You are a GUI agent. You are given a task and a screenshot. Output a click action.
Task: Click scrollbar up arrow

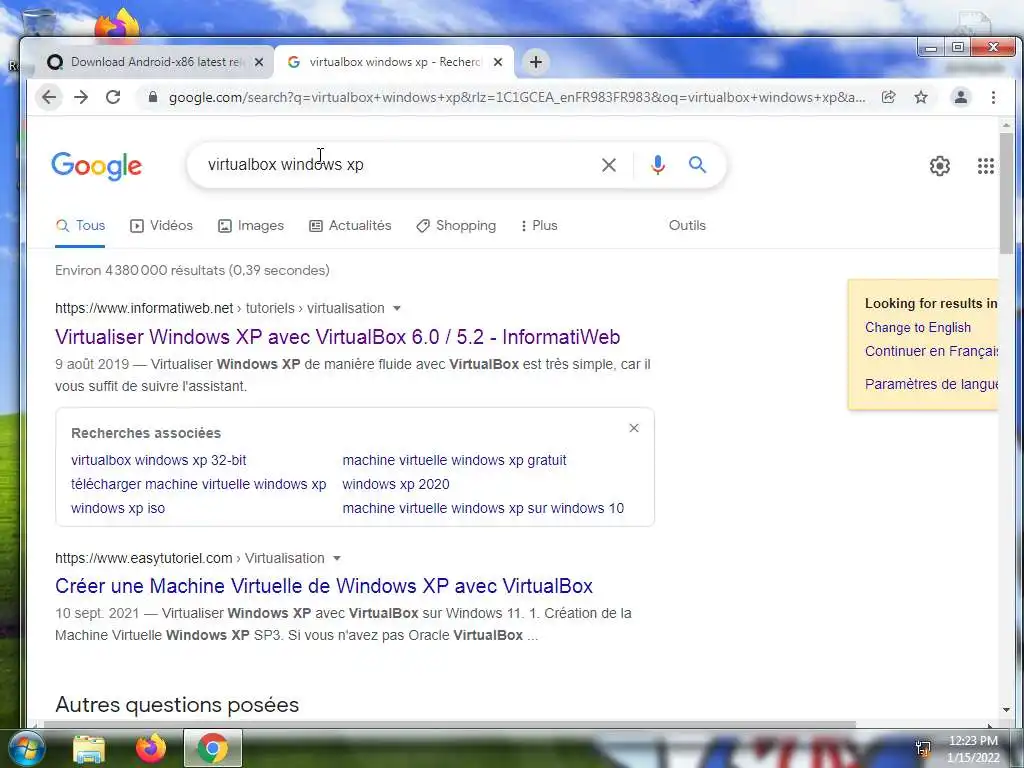coord(1006,125)
